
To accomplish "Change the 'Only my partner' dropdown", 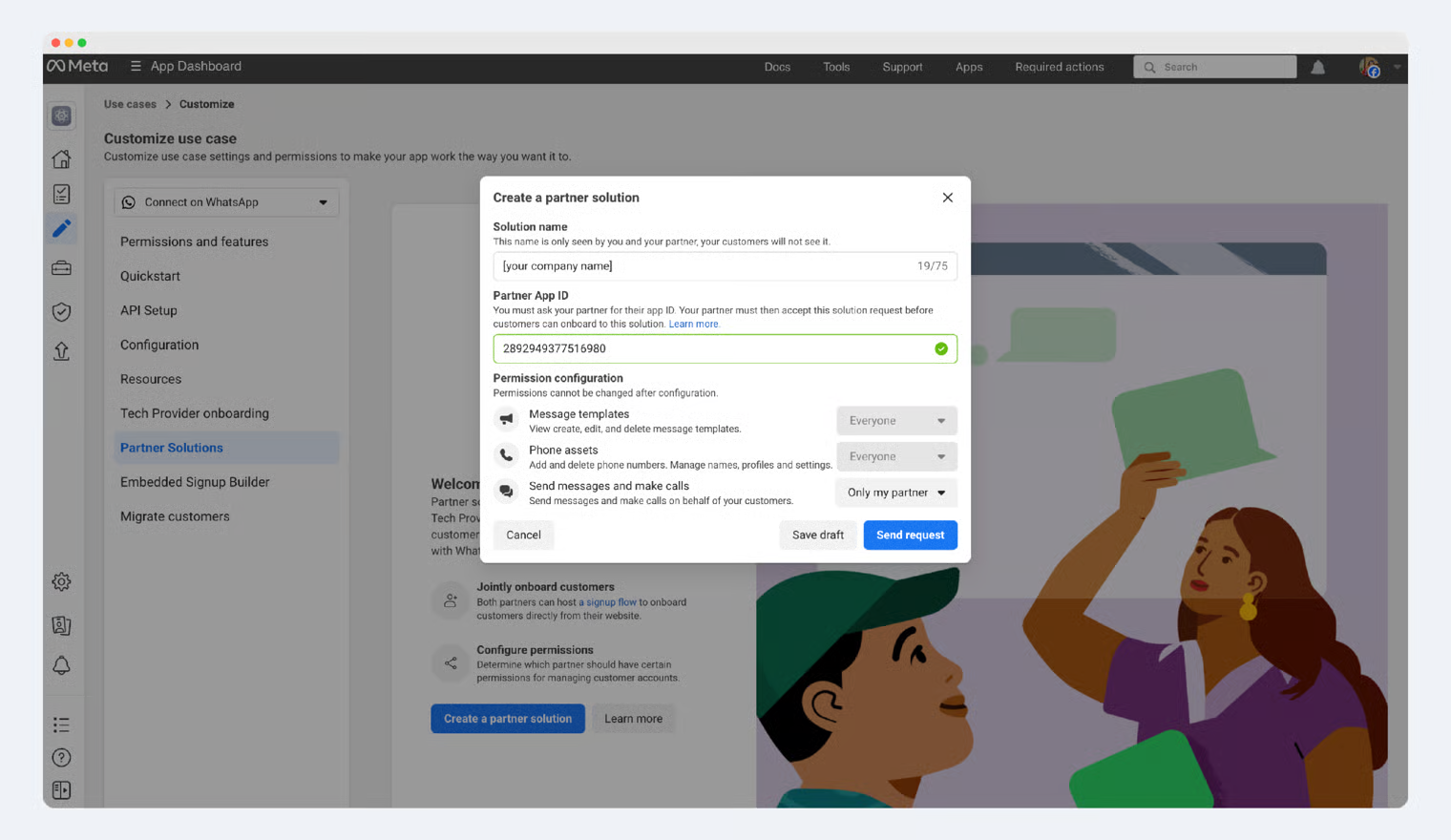I will 895,493.
